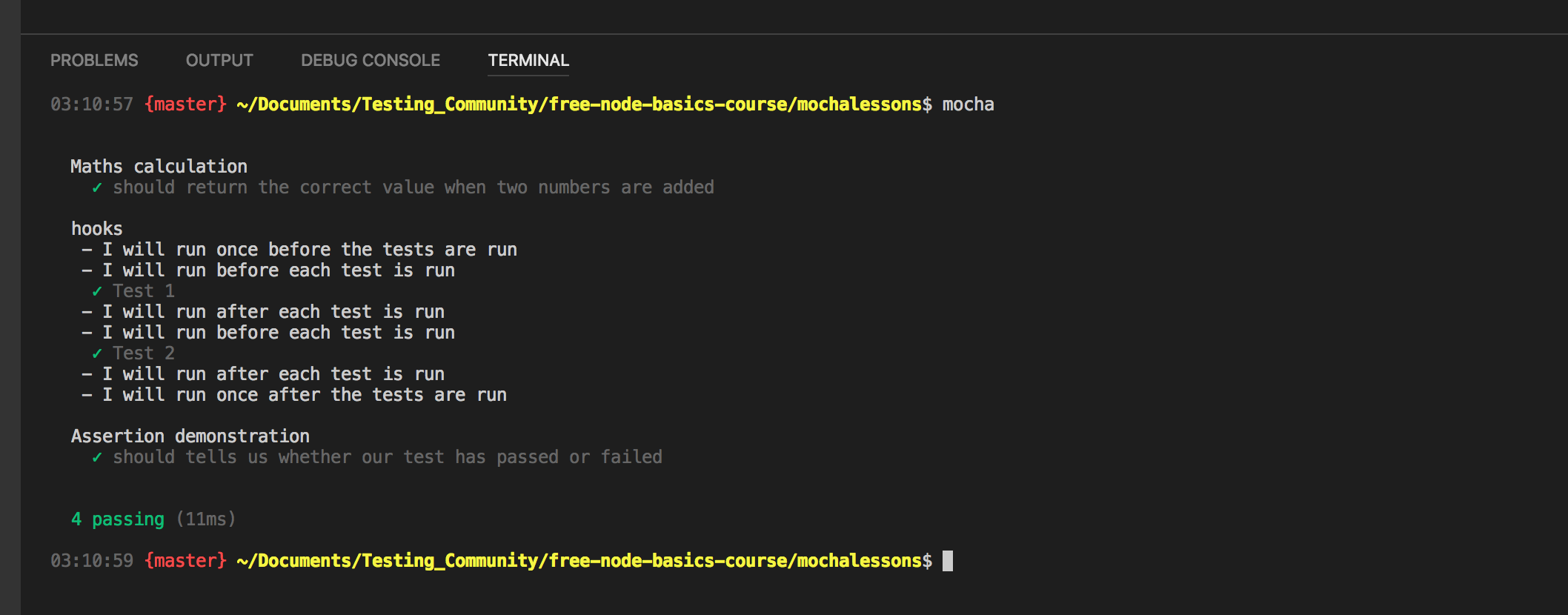Click the 'mocha' command text
This screenshot has height=615, width=1568.
click(x=968, y=104)
